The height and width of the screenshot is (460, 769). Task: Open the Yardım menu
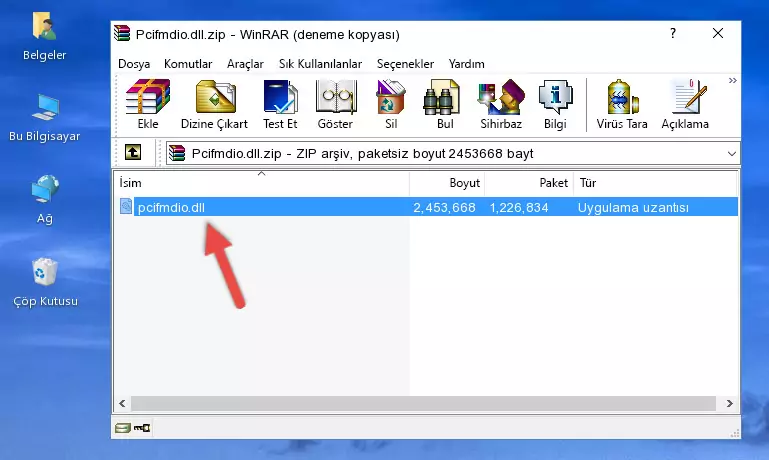click(466, 64)
